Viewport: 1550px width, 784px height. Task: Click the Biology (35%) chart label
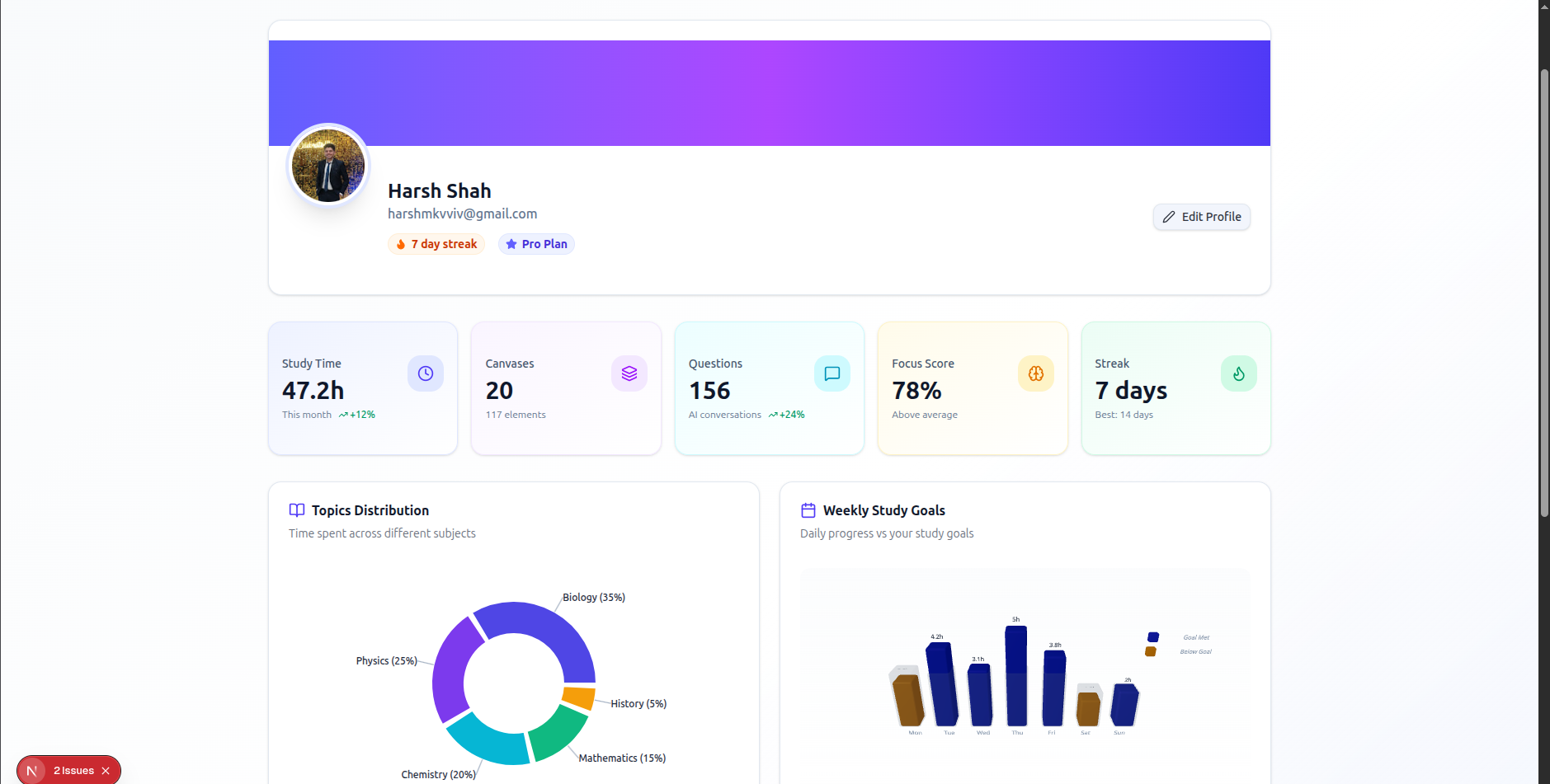(594, 598)
